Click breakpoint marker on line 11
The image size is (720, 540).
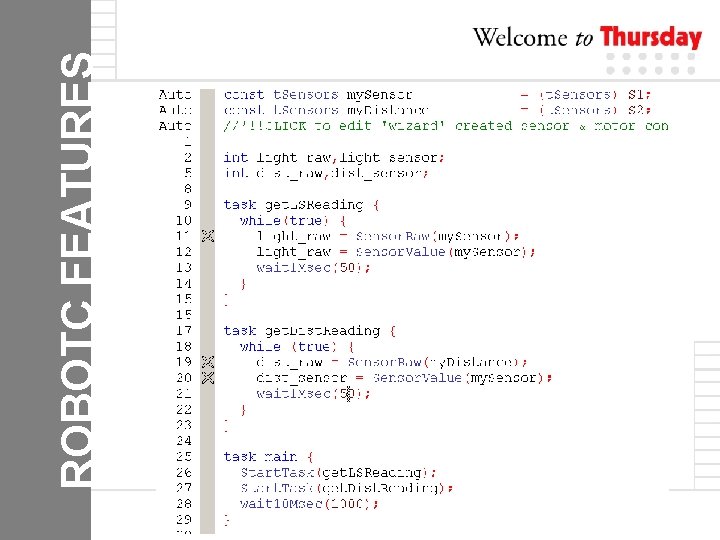tap(208, 236)
